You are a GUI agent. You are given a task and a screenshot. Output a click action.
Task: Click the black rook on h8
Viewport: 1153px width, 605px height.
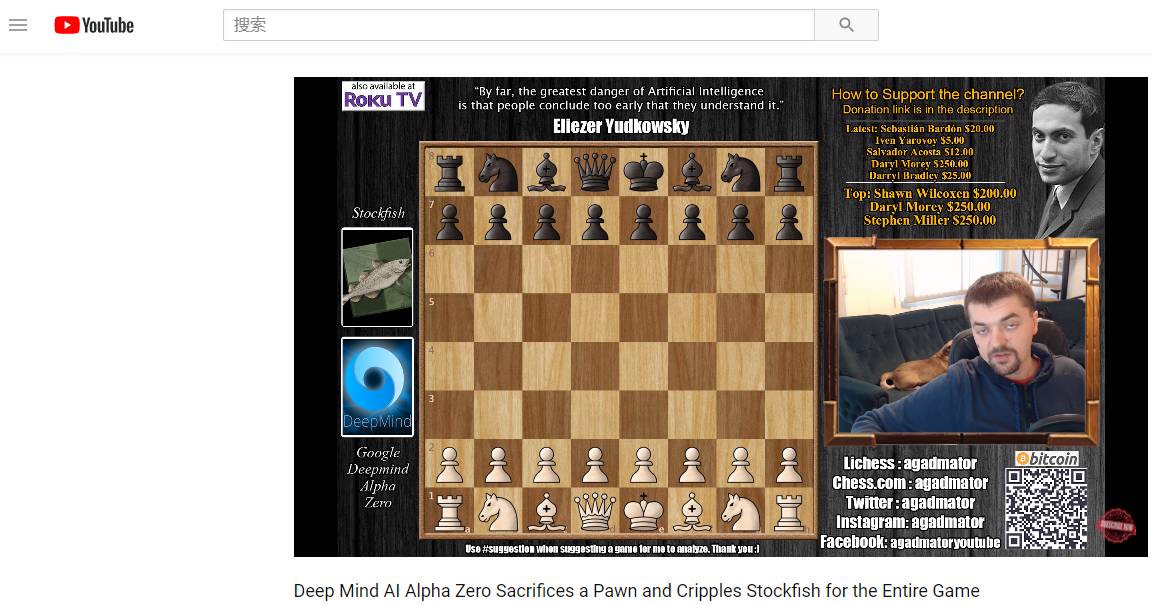point(789,173)
